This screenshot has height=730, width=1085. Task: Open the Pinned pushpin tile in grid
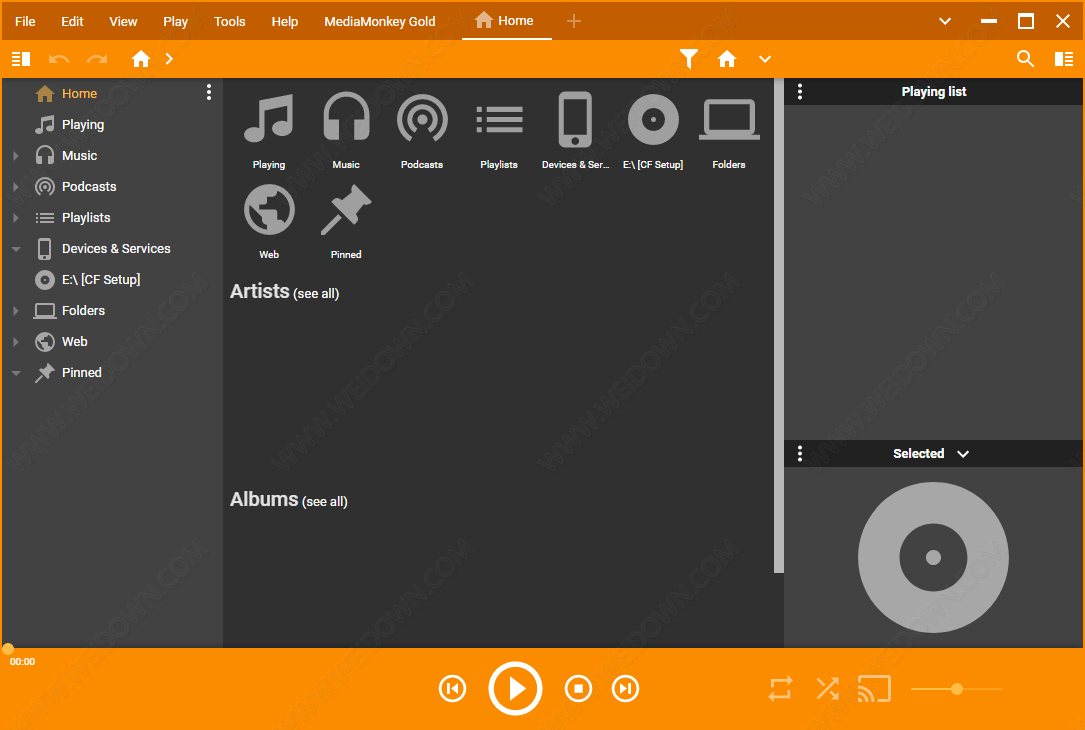tap(346, 220)
